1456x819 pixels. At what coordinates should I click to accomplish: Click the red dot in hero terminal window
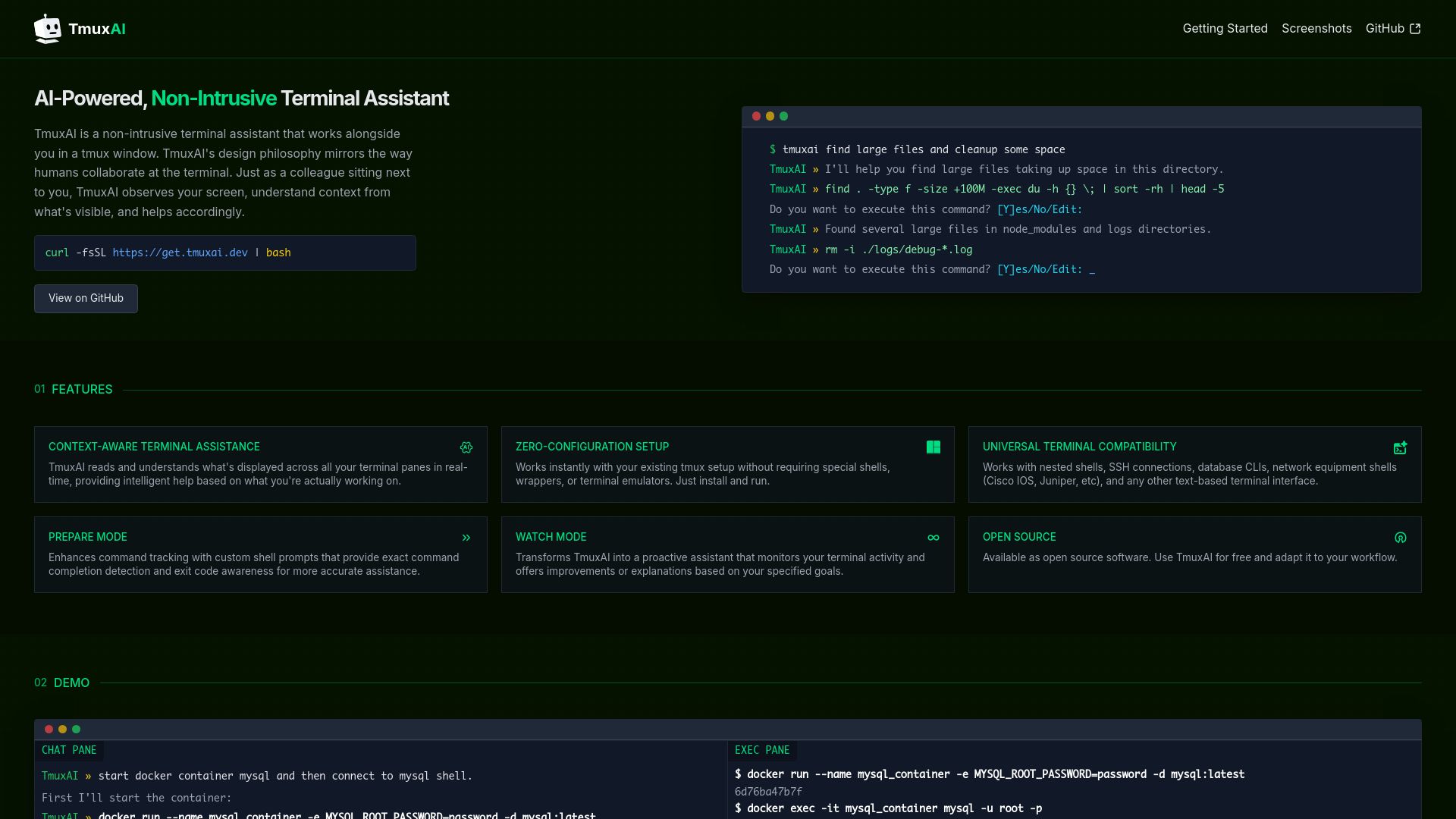point(756,116)
